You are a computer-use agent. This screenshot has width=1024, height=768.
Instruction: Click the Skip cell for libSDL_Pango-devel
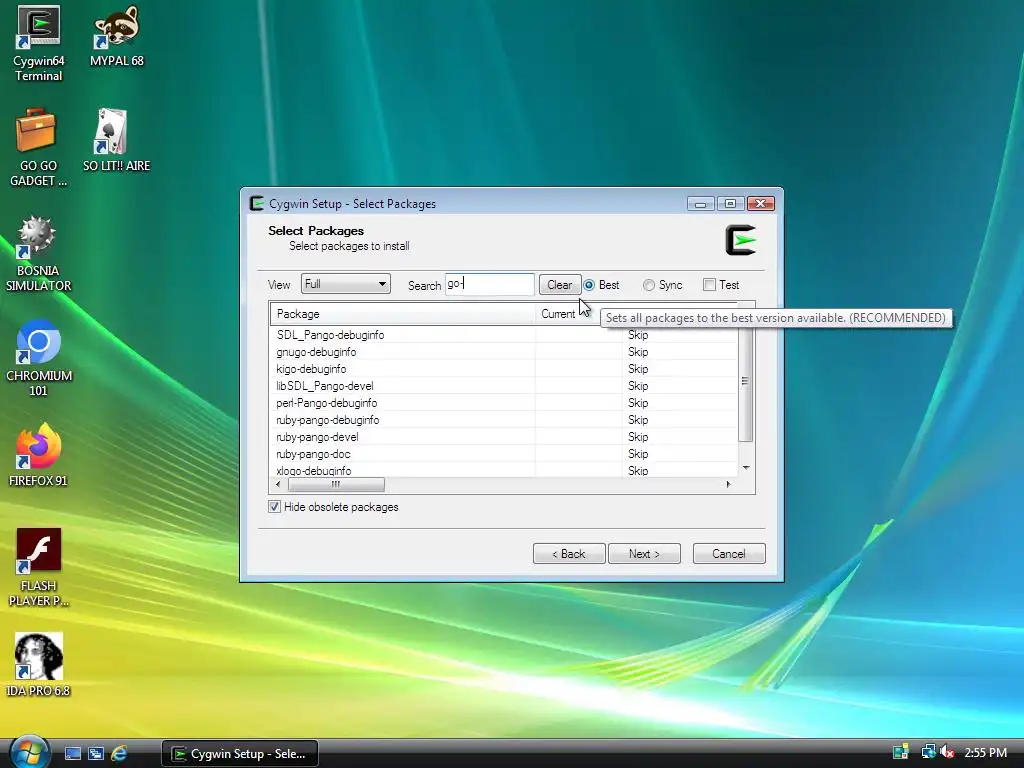click(638, 386)
